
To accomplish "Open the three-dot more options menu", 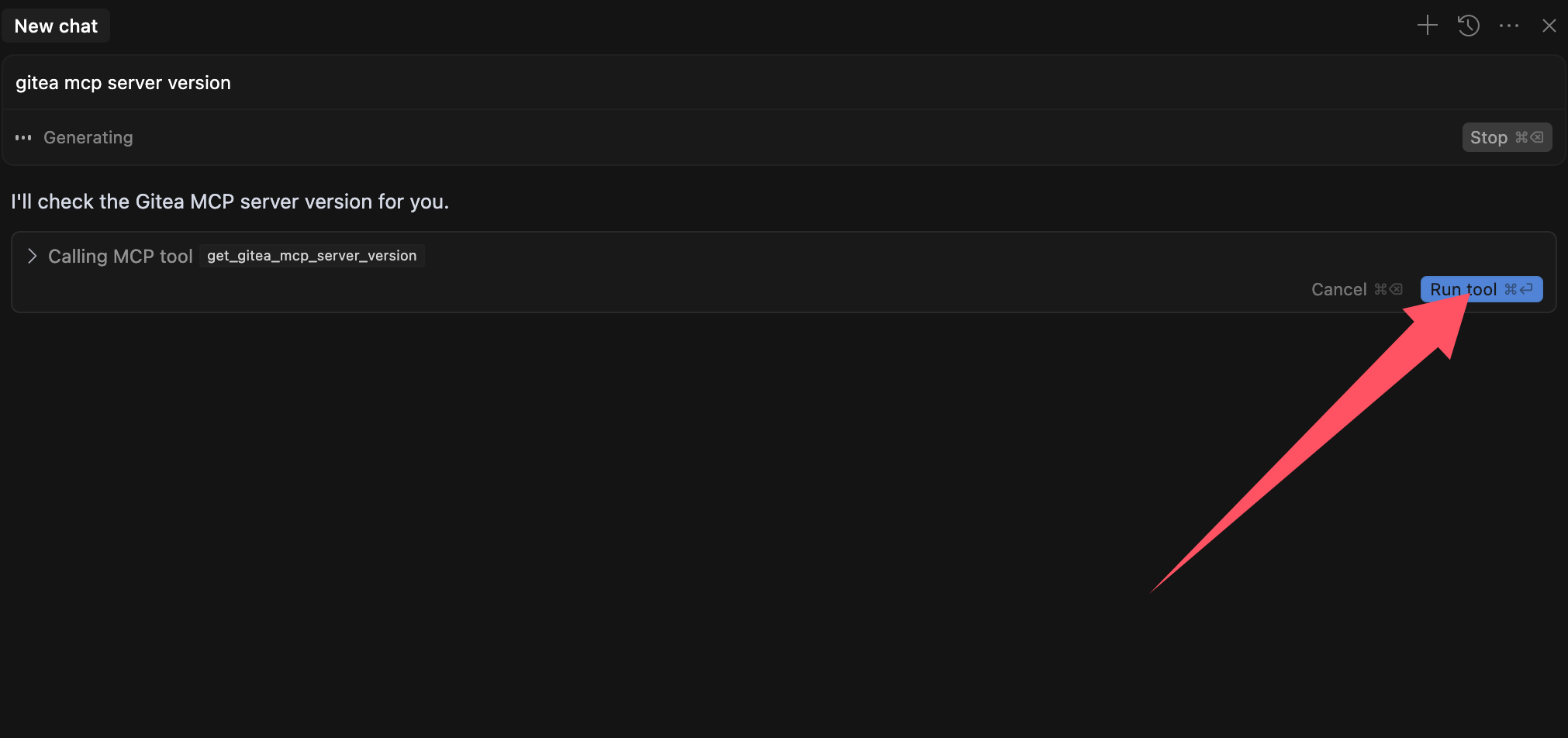I will tap(1509, 26).
